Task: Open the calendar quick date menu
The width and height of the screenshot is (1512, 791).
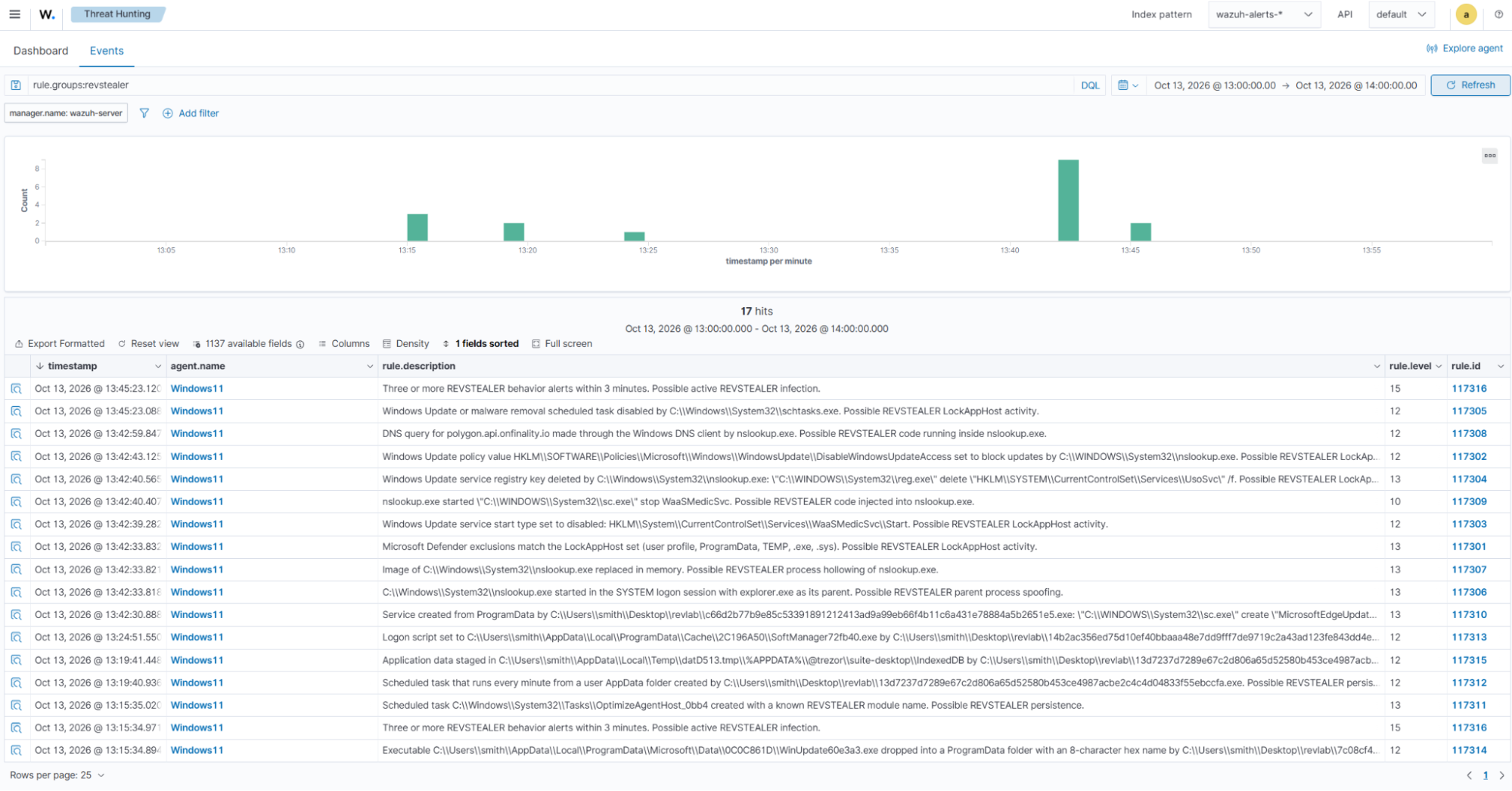Action: [1128, 85]
